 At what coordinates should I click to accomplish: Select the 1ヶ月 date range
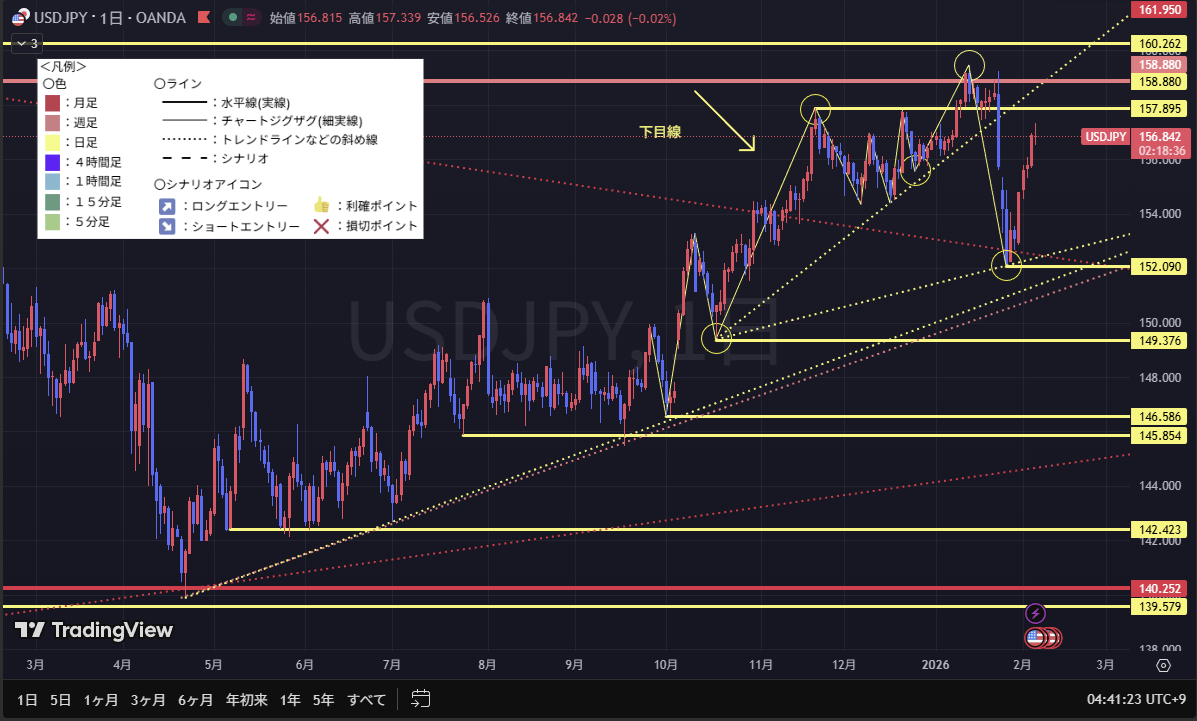[x=100, y=699]
